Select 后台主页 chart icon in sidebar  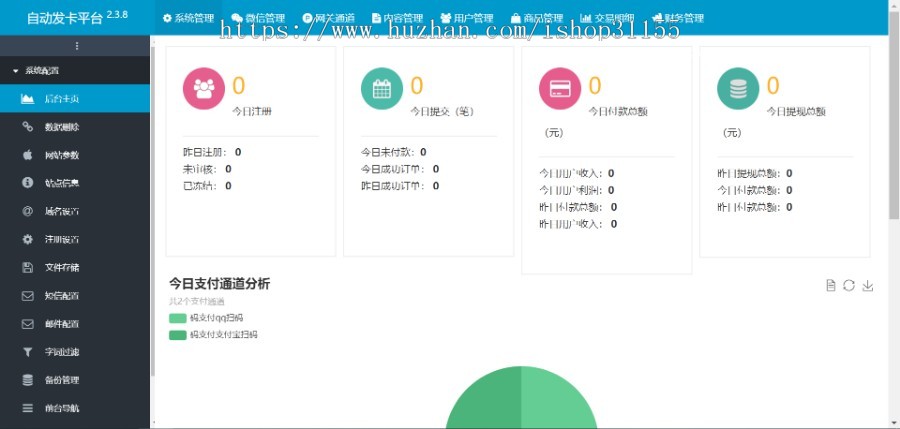28,99
